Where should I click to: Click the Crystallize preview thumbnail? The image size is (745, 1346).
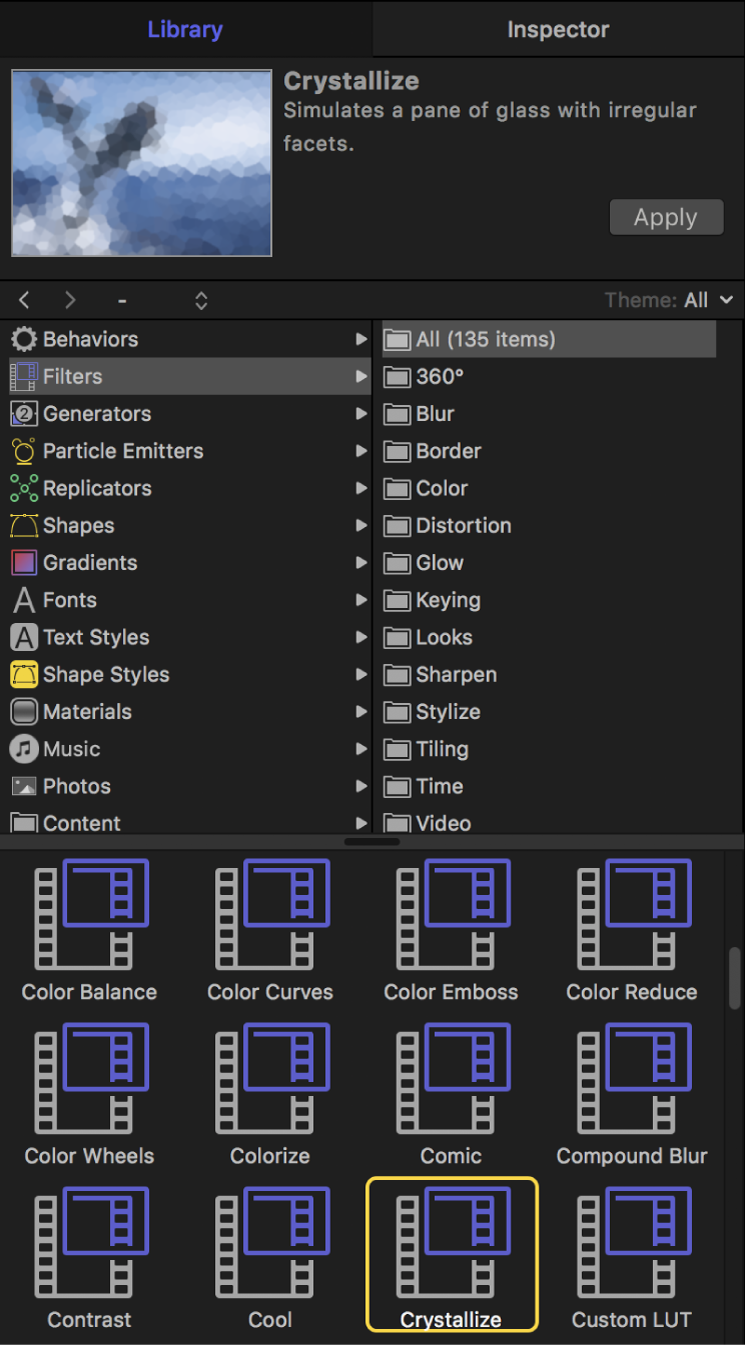click(x=142, y=163)
